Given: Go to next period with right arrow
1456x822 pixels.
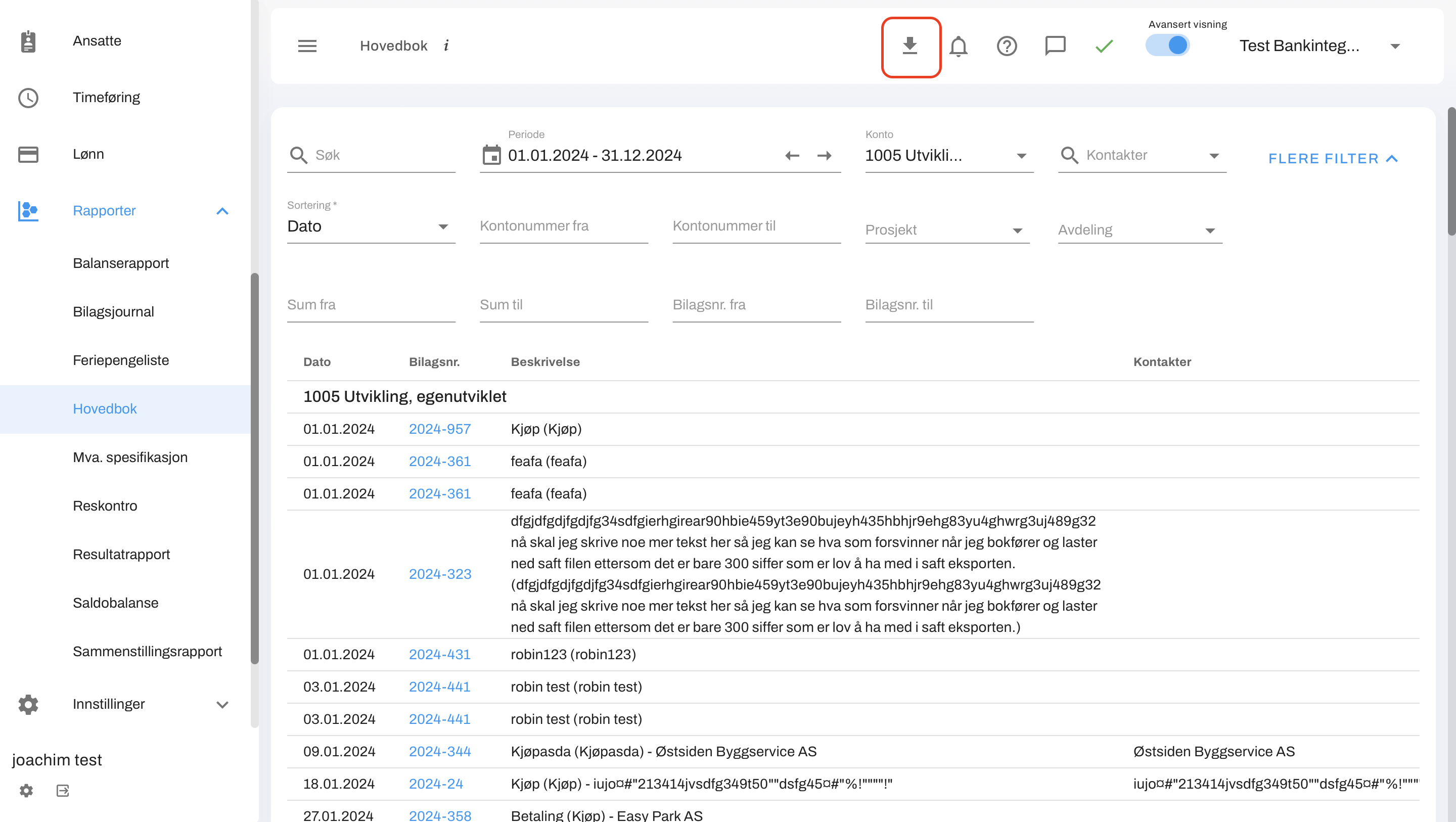Looking at the screenshot, I should tap(824, 156).
